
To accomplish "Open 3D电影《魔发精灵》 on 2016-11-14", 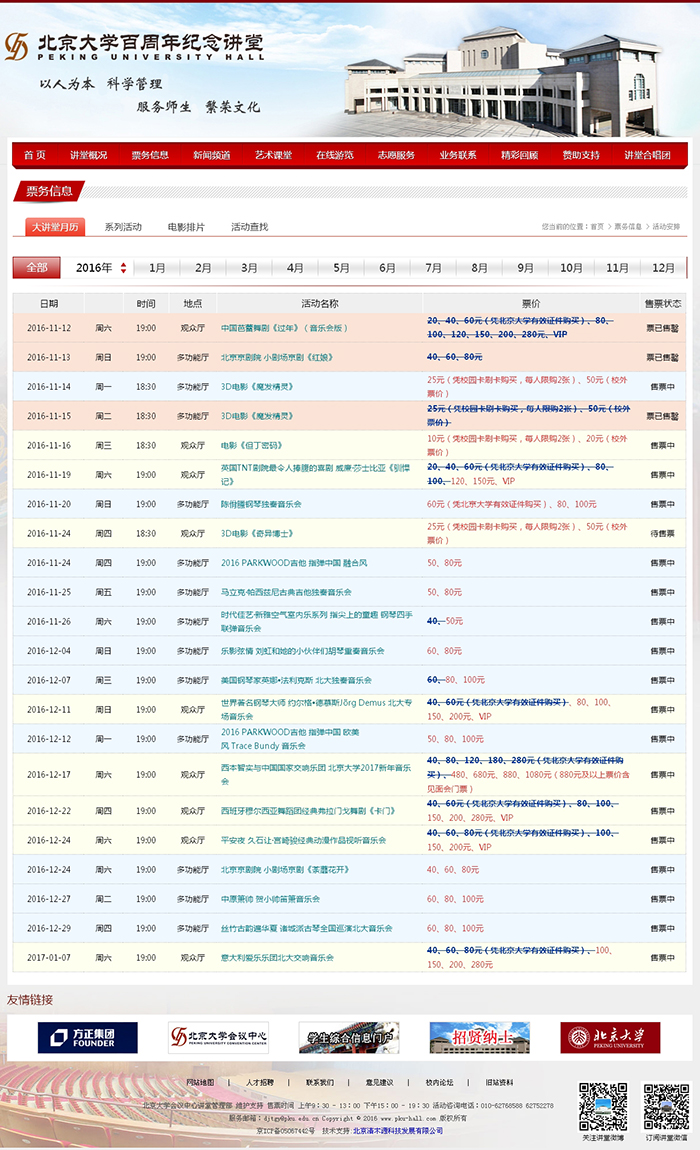I will click(x=257, y=387).
